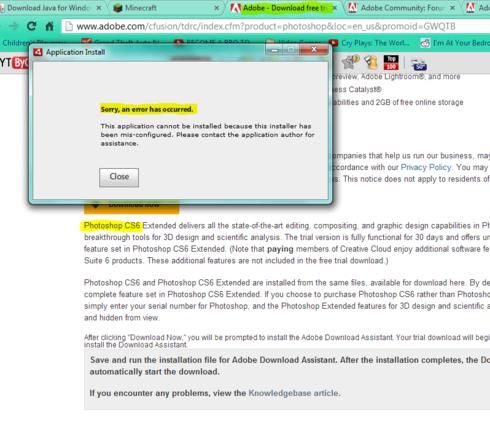490x434 pixels.
Task: Click the yellow figure toolbar icon
Action: click(371, 62)
